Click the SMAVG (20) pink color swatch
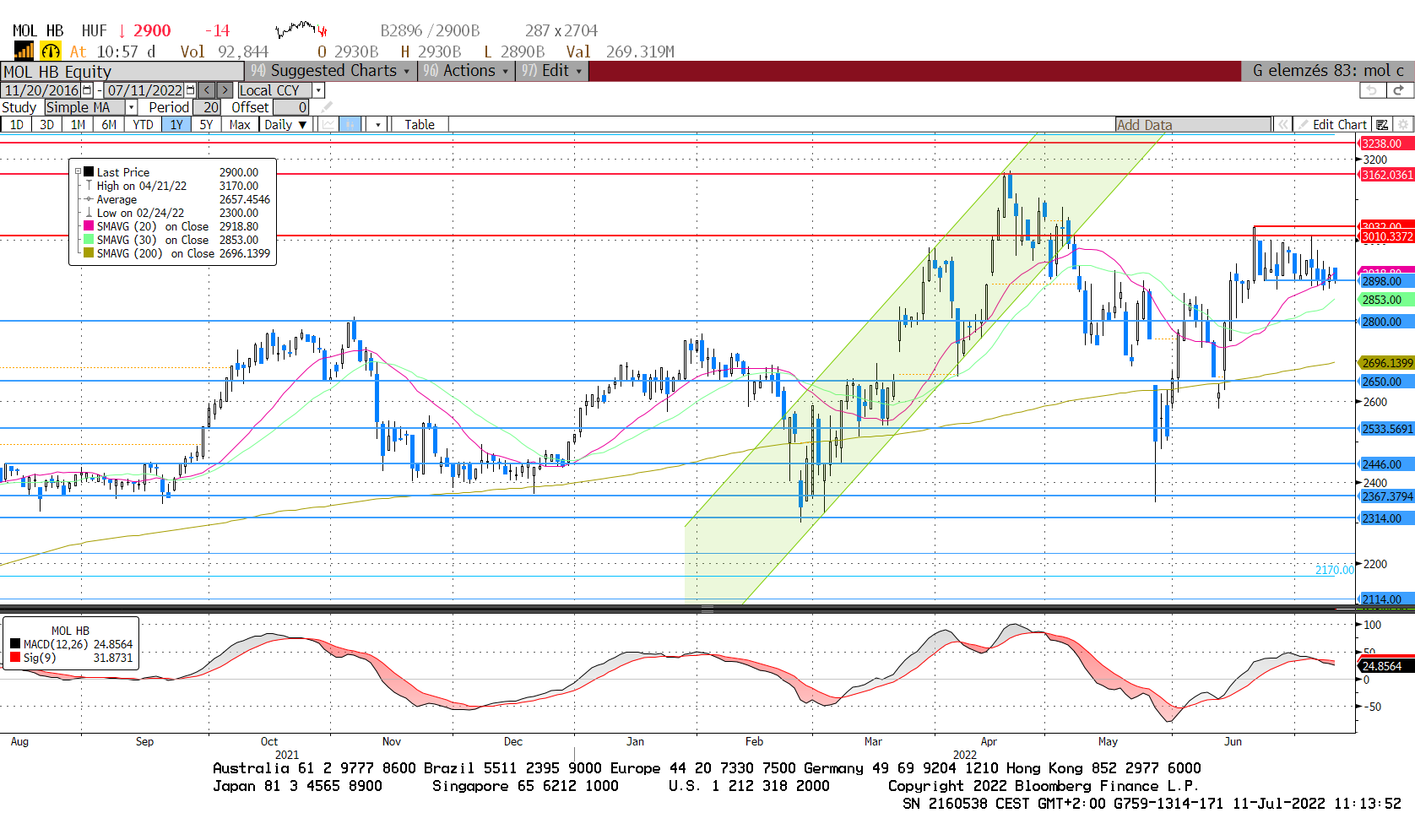Viewport: 1415px width, 840px height. pyautogui.click(x=89, y=226)
